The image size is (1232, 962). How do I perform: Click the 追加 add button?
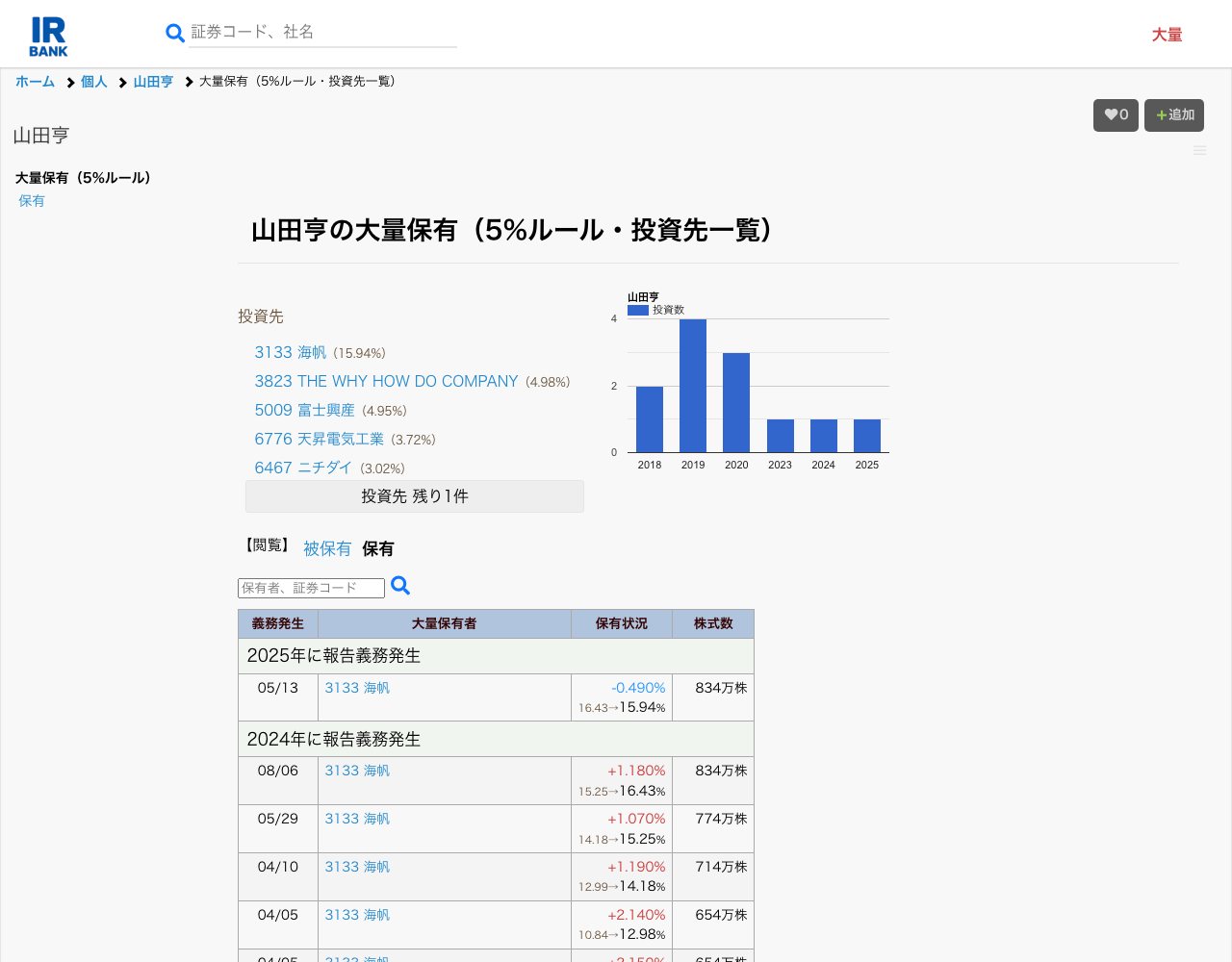1174,115
